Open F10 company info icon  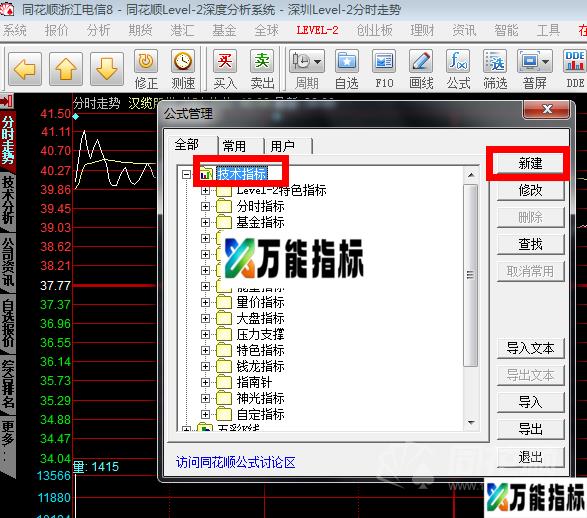point(384,70)
